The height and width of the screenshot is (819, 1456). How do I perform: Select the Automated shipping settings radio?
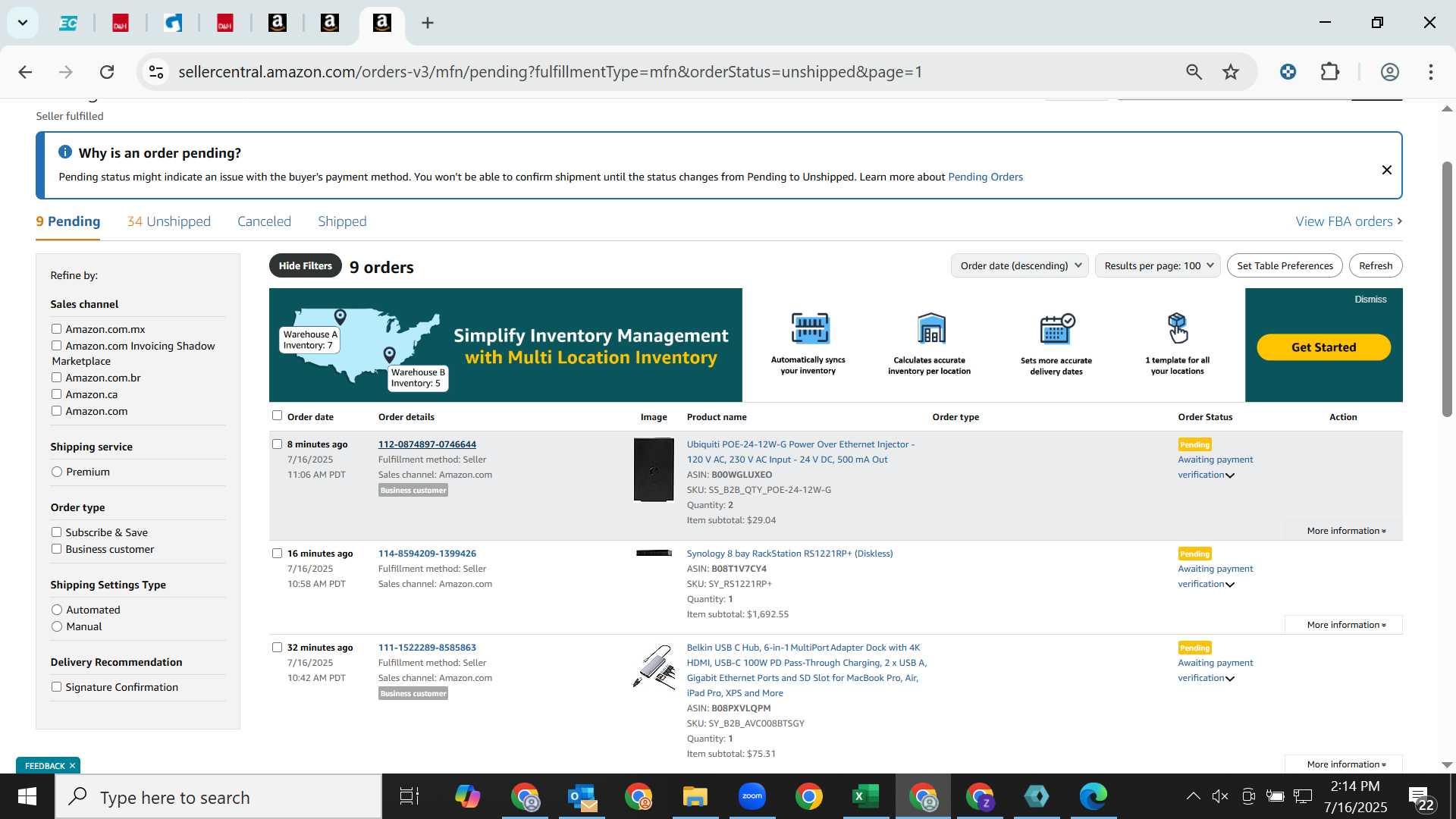tap(57, 610)
